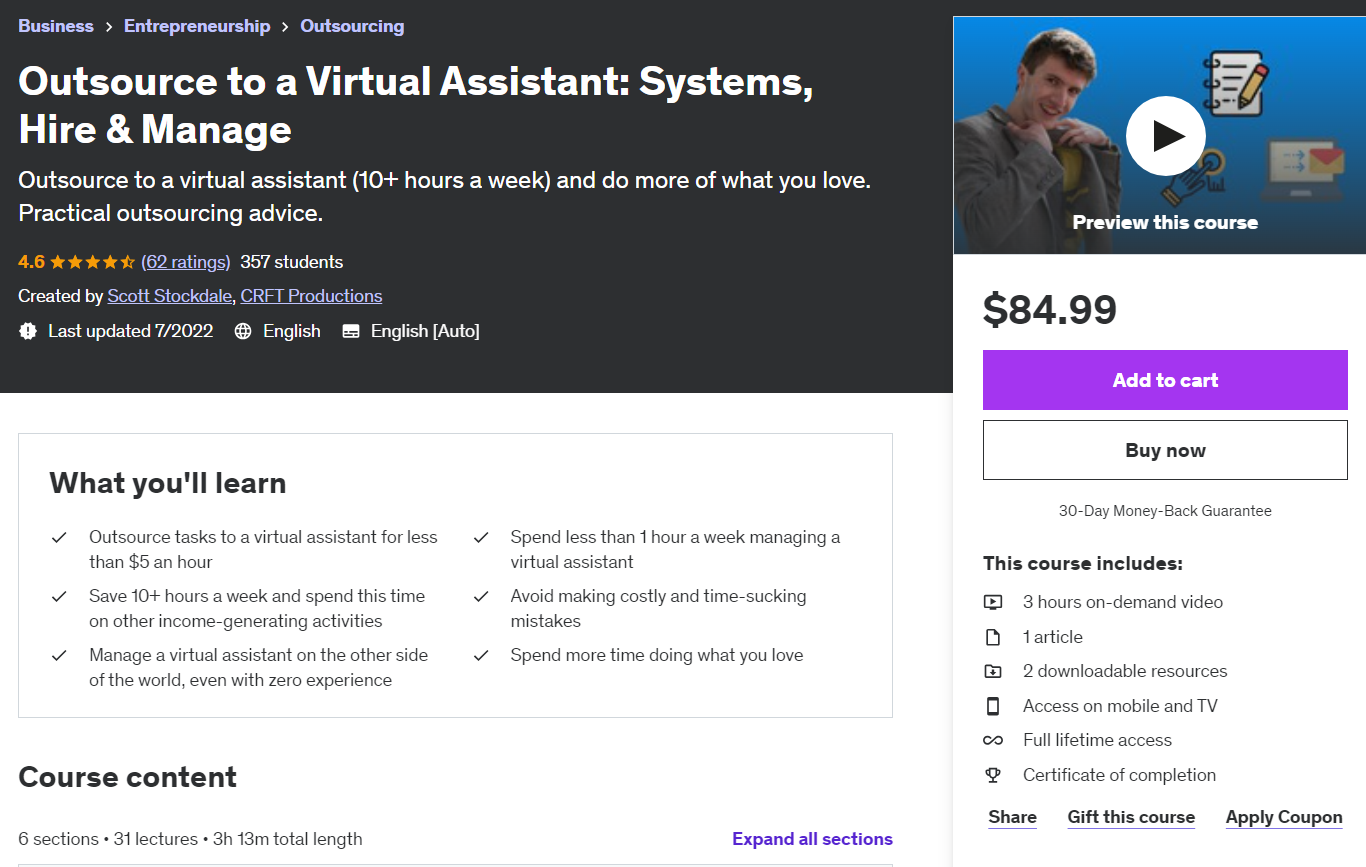Go to Entrepreneurship breadcrumb category
Image resolution: width=1366 pixels, height=867 pixels.
[x=197, y=26]
